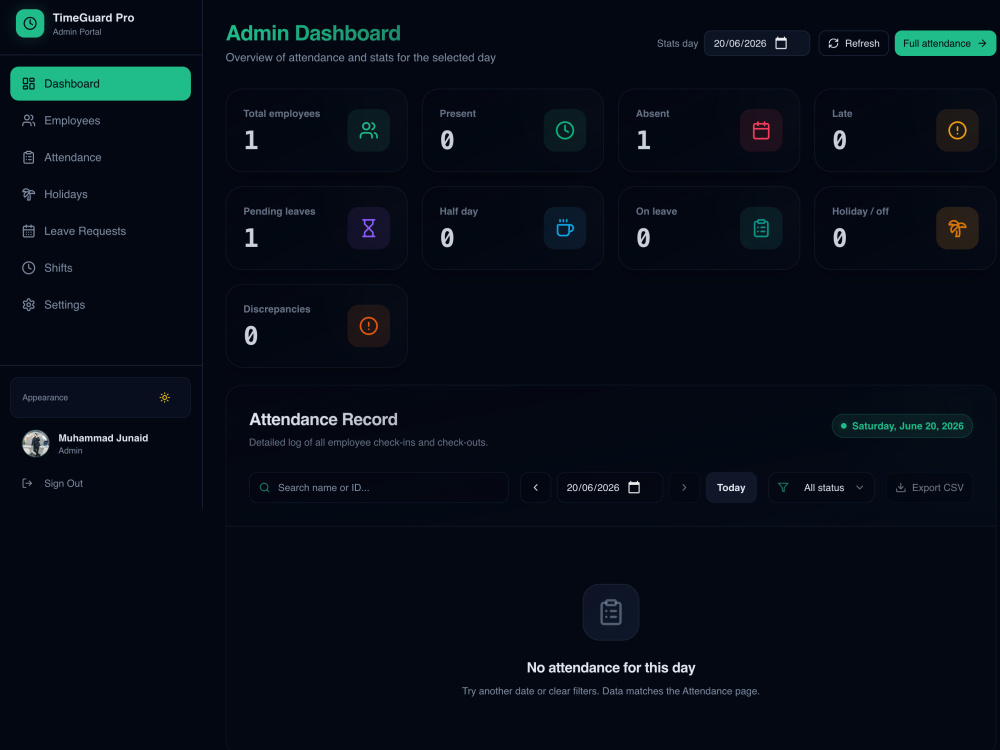Toggle appearance with the sun icon

point(165,397)
